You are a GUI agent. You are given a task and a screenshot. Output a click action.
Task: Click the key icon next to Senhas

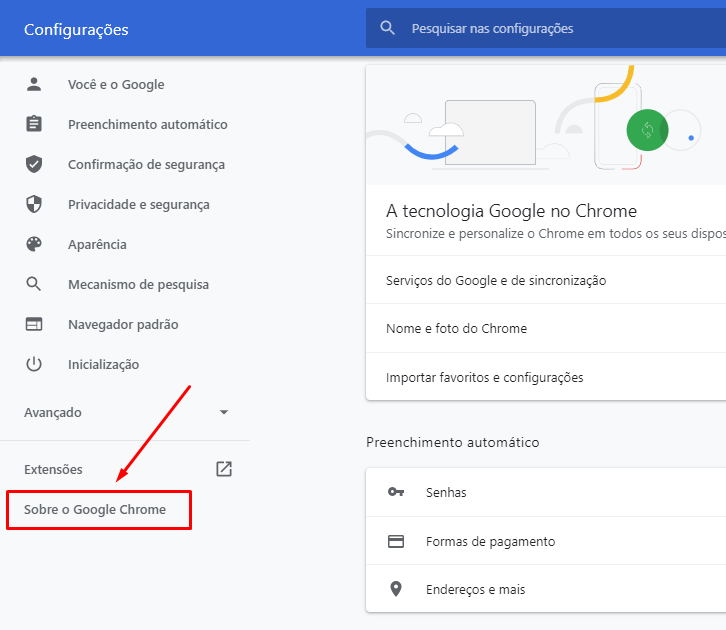396,493
